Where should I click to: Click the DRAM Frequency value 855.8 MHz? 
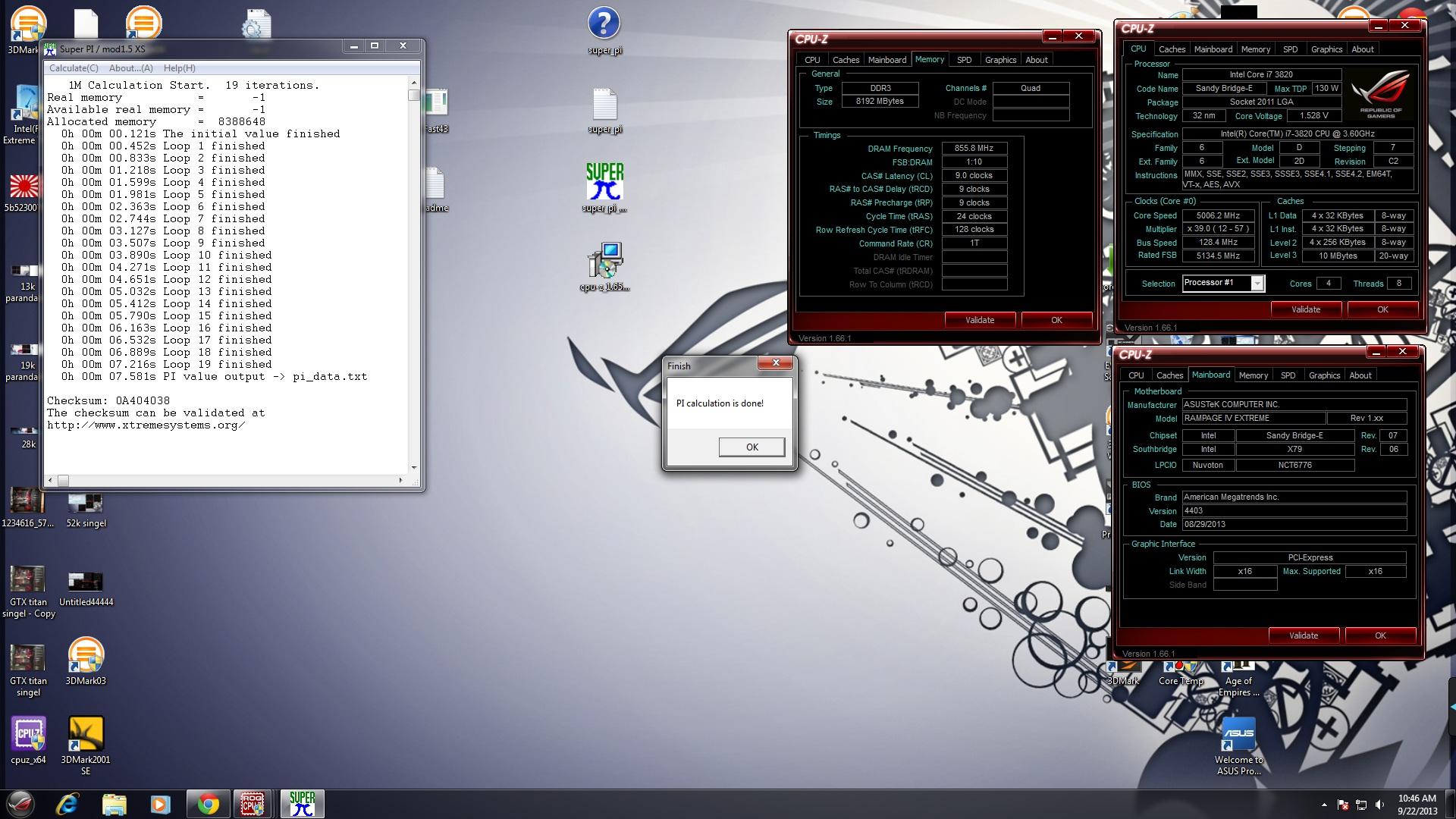(x=974, y=149)
